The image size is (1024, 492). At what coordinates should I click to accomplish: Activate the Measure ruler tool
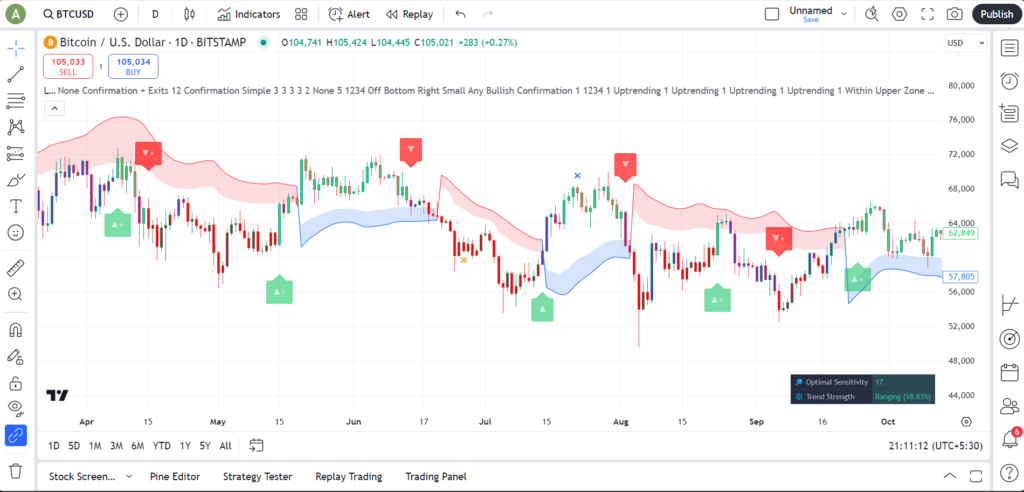(16, 268)
